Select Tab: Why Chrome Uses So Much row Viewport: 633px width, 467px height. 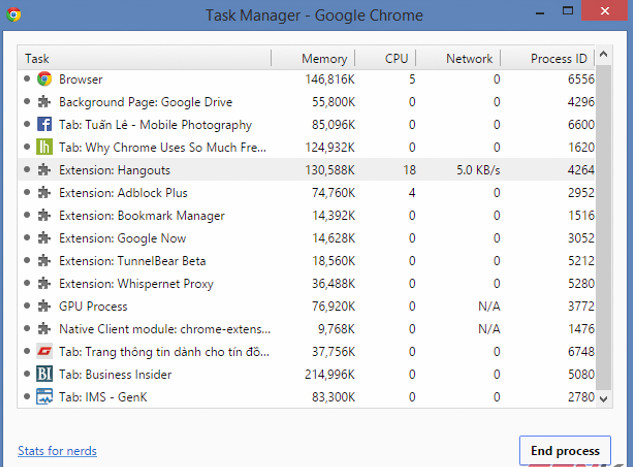(x=307, y=147)
